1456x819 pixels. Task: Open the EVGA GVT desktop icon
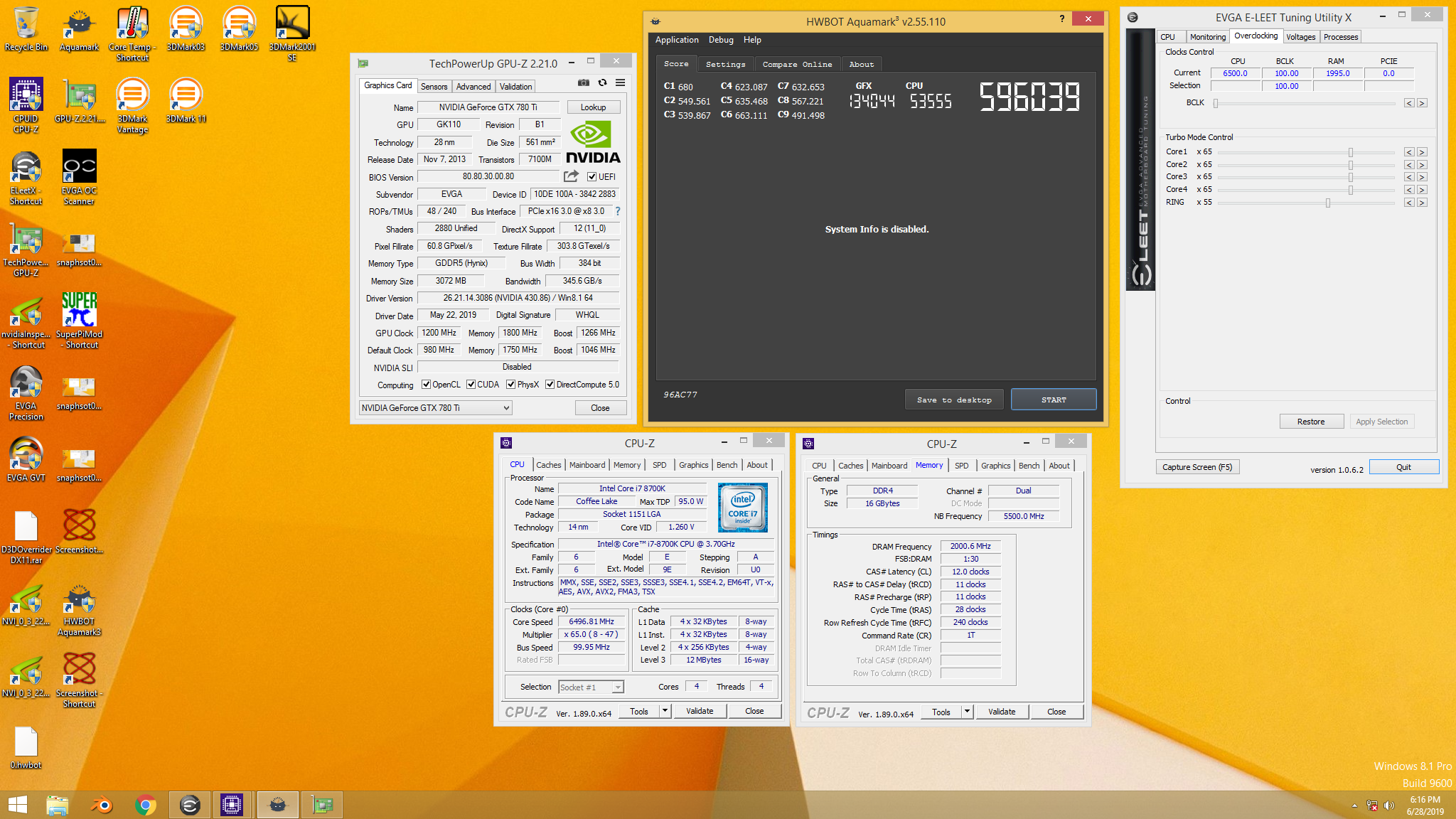tap(26, 459)
